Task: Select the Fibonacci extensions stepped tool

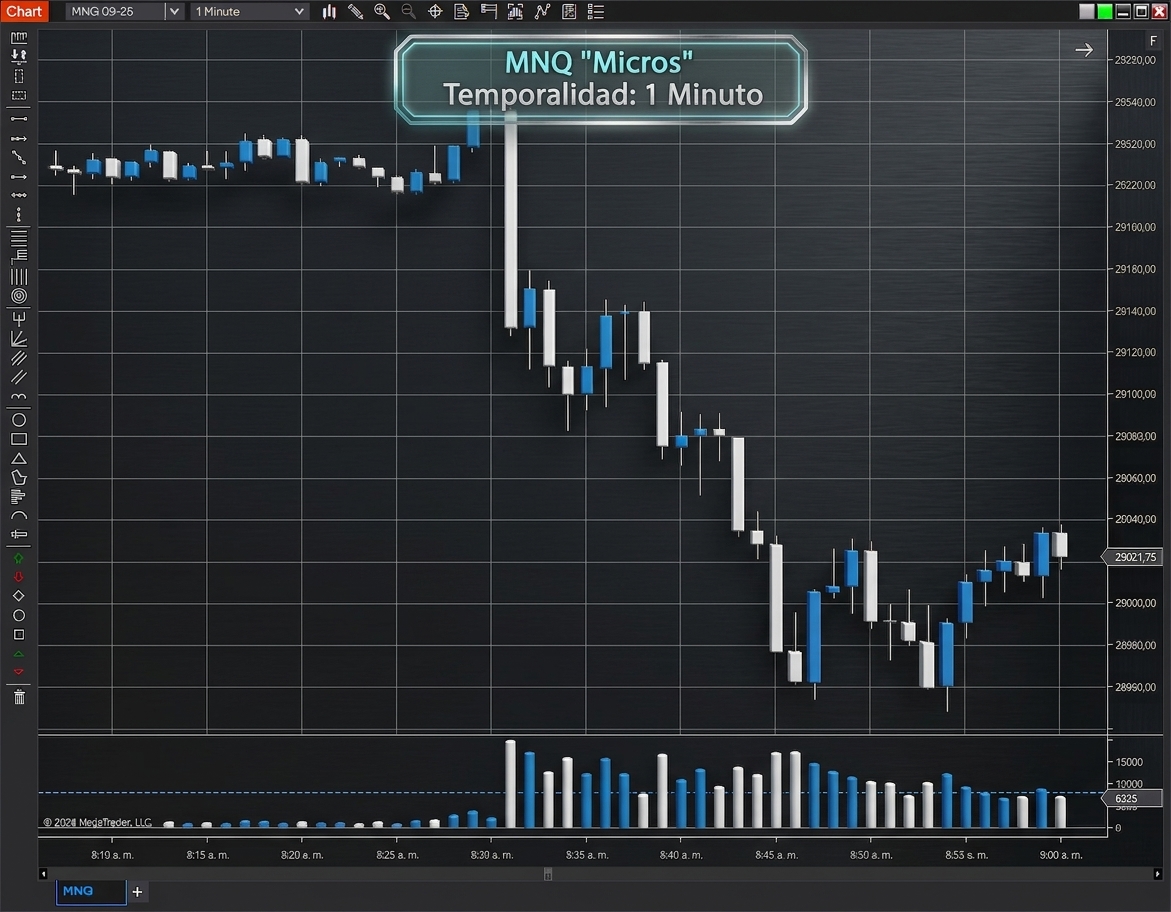Action: click(19, 257)
